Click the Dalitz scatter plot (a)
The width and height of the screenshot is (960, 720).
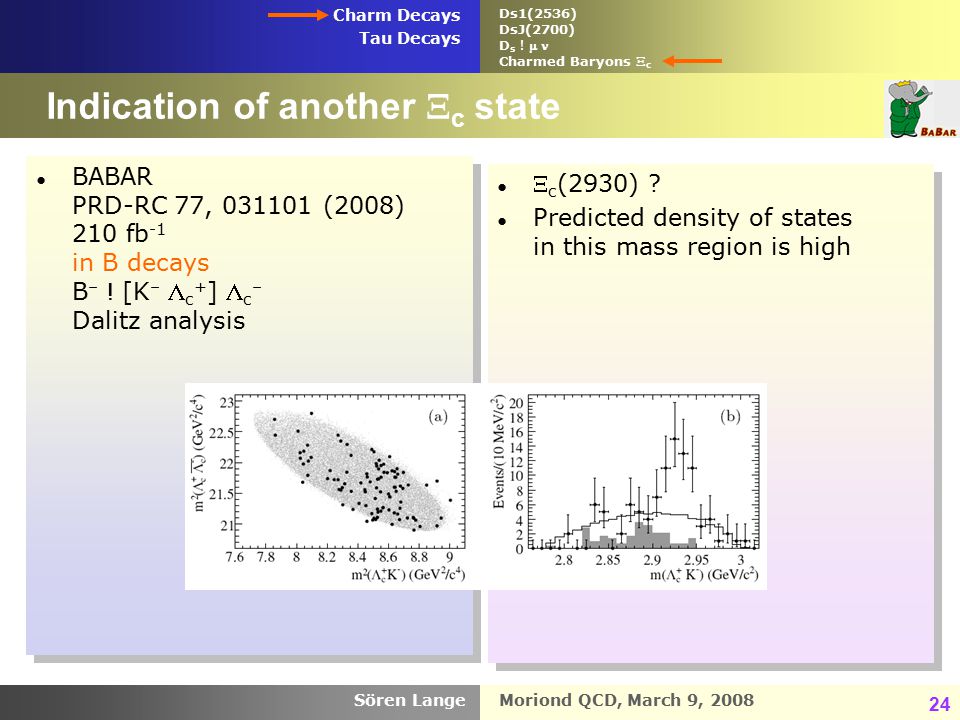(x=350, y=471)
